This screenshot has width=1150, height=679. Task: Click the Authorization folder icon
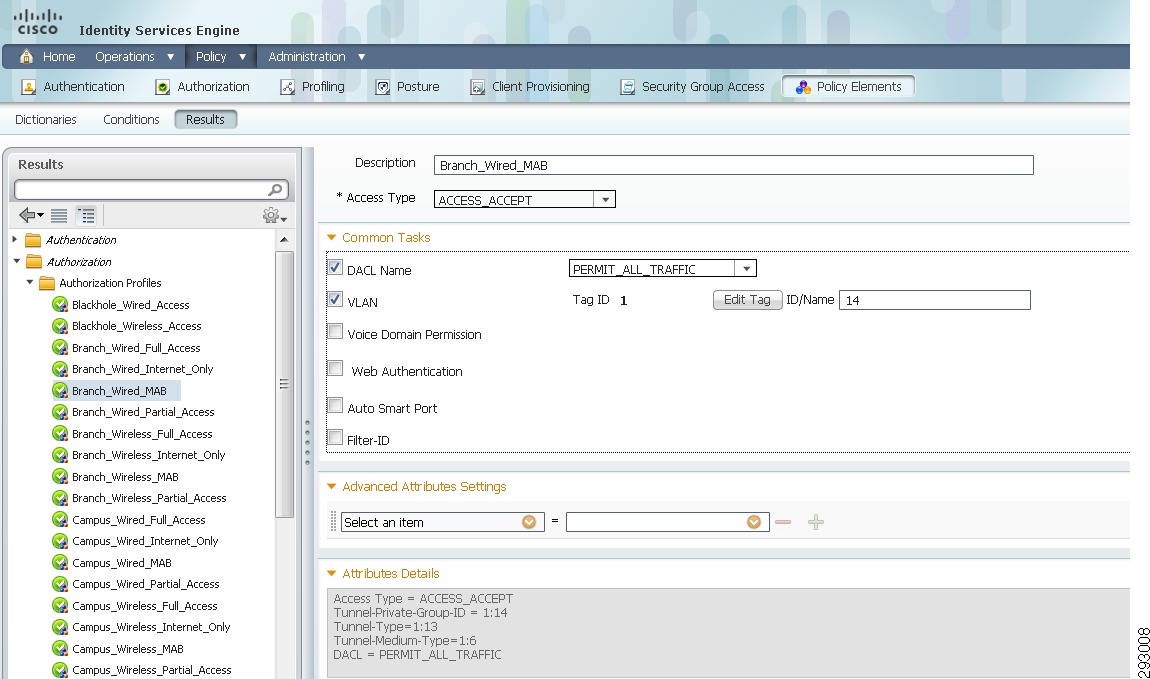pyautogui.click(x=34, y=262)
